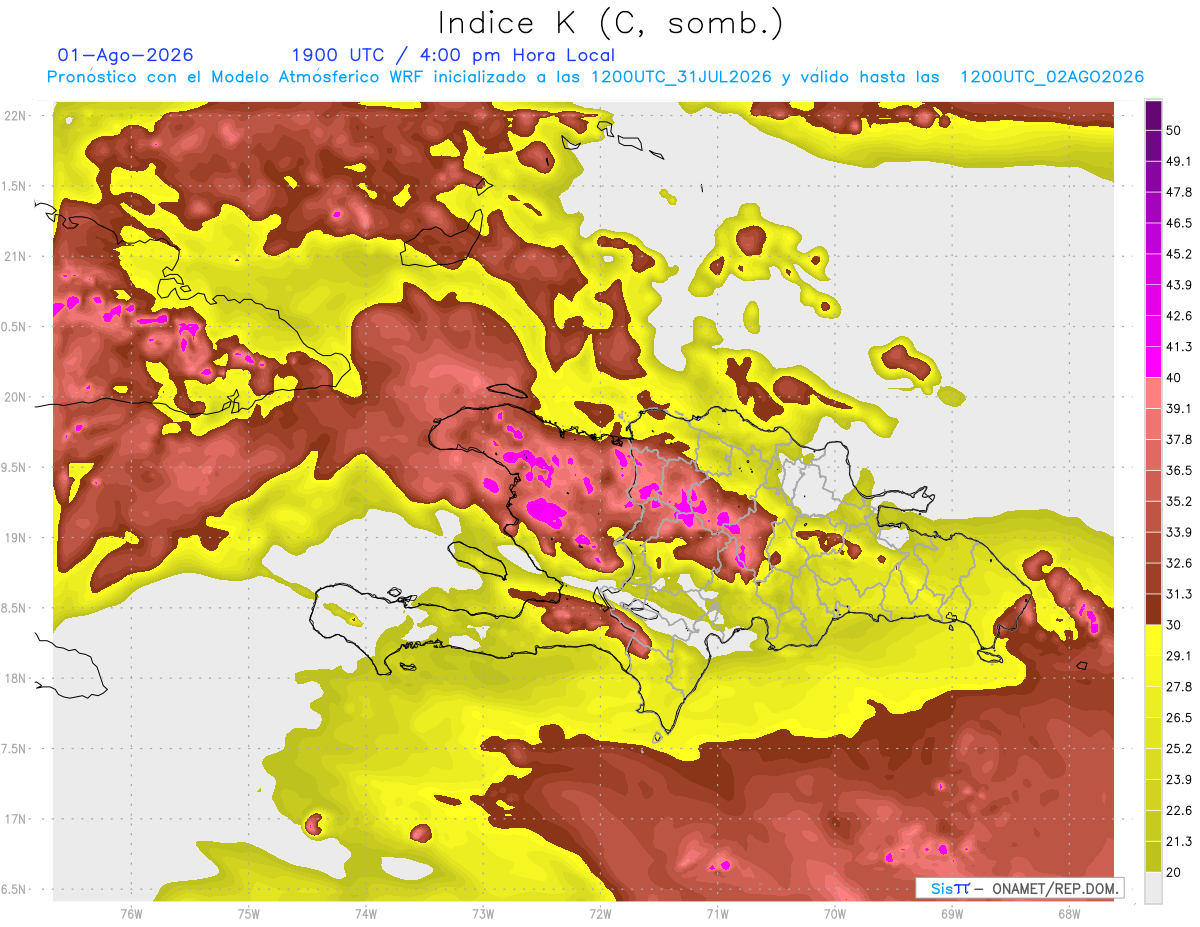Click the colorbar value "36.5"
Screen dimensions: 1200x927
pos(1179,471)
